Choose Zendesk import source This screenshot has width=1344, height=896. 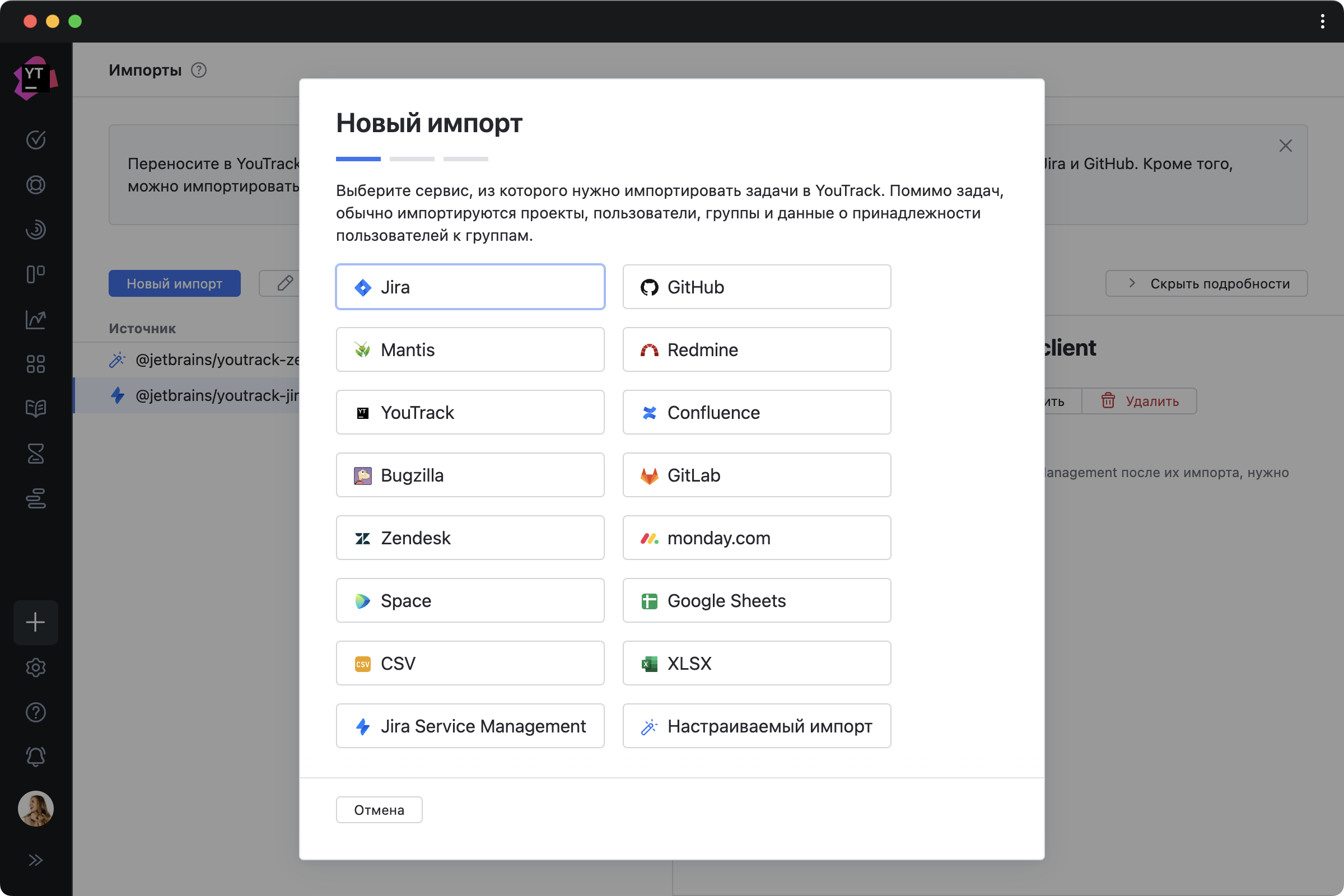[470, 538]
